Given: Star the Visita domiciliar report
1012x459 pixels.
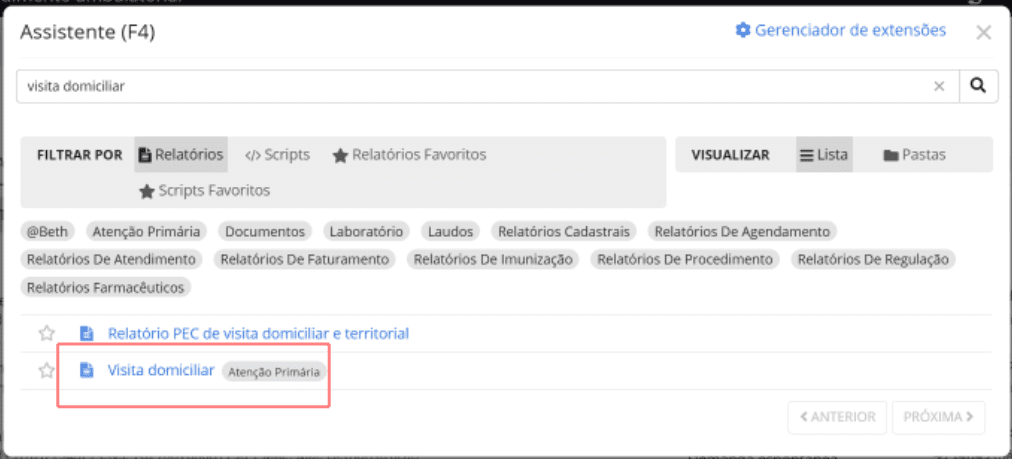Looking at the screenshot, I should (46, 370).
